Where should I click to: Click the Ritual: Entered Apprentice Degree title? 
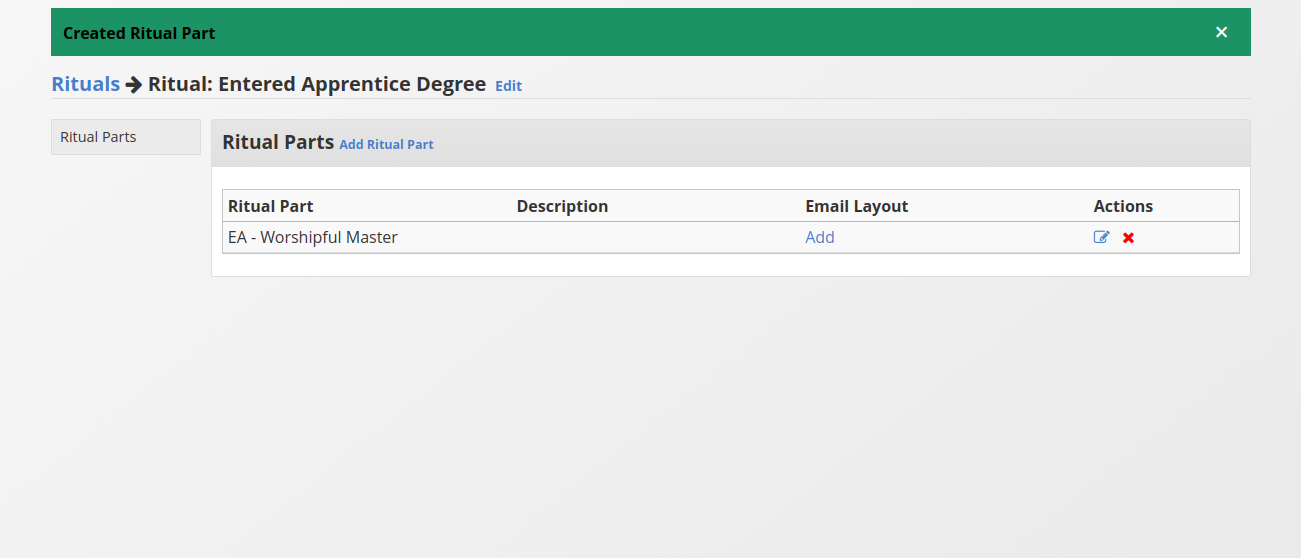coord(317,84)
